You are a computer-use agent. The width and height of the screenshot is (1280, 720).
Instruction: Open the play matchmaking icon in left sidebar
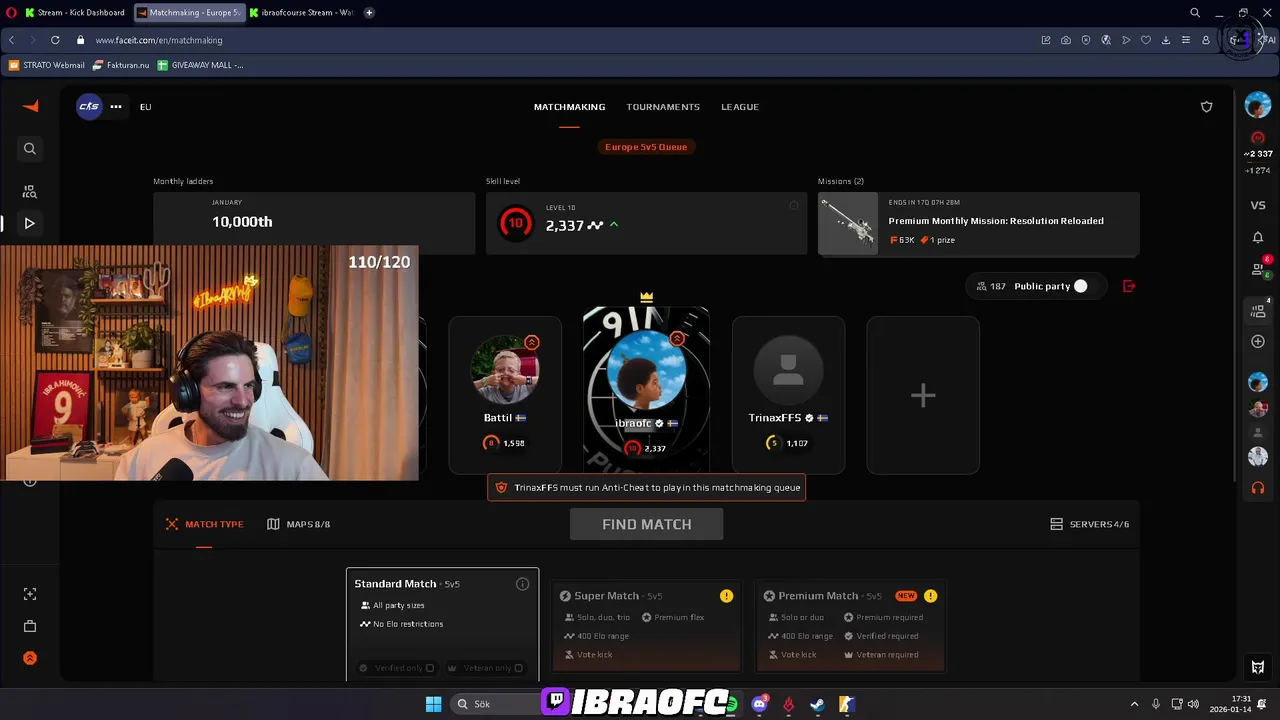pyautogui.click(x=30, y=223)
